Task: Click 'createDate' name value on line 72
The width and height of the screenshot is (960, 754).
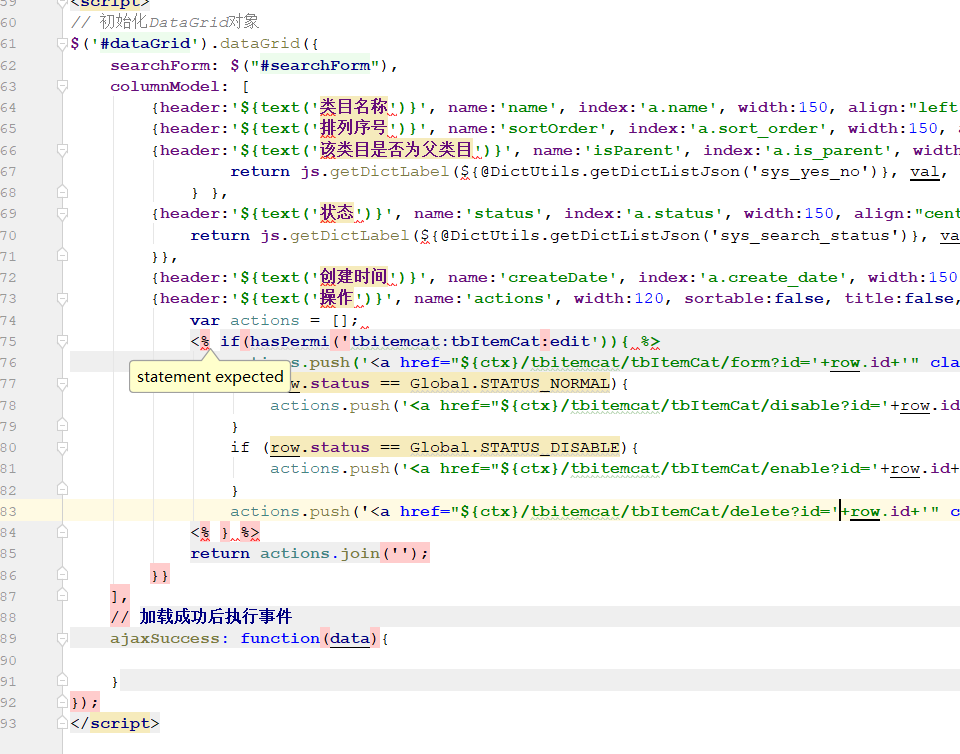Action: pyautogui.click(x=558, y=278)
